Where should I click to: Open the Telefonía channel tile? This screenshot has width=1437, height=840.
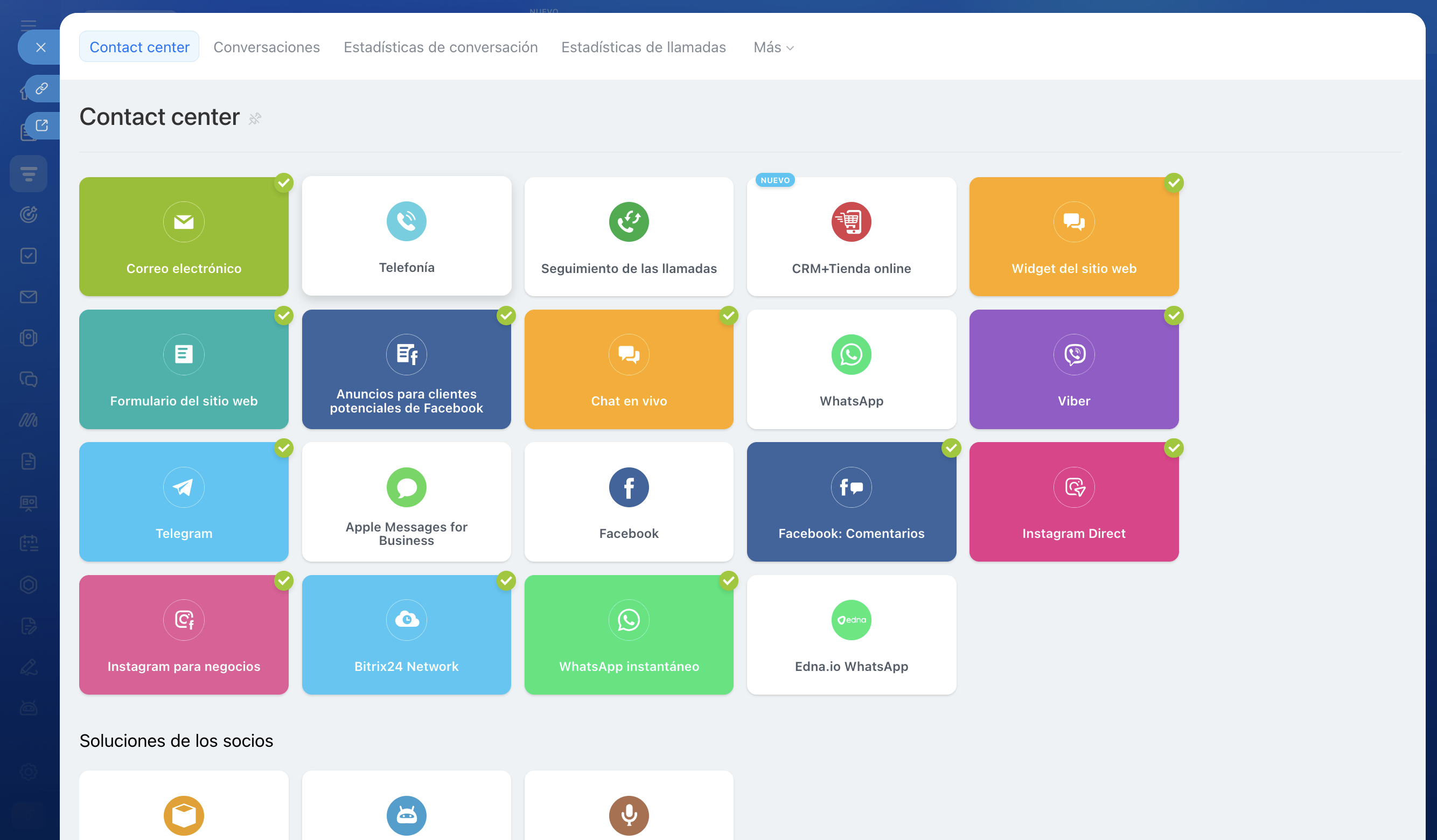tap(406, 236)
